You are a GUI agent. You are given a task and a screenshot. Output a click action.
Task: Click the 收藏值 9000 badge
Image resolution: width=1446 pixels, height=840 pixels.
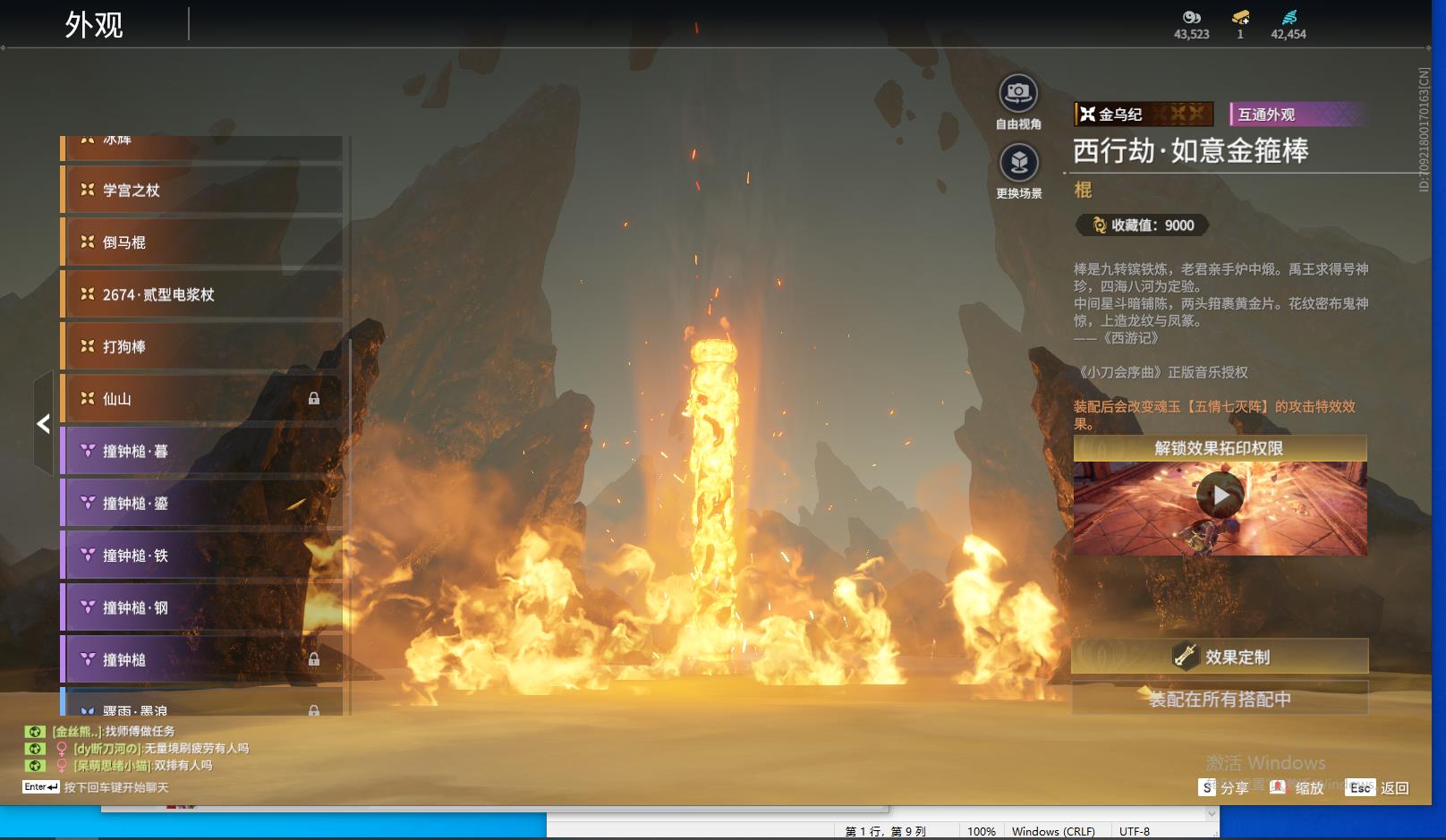[x=1142, y=225]
